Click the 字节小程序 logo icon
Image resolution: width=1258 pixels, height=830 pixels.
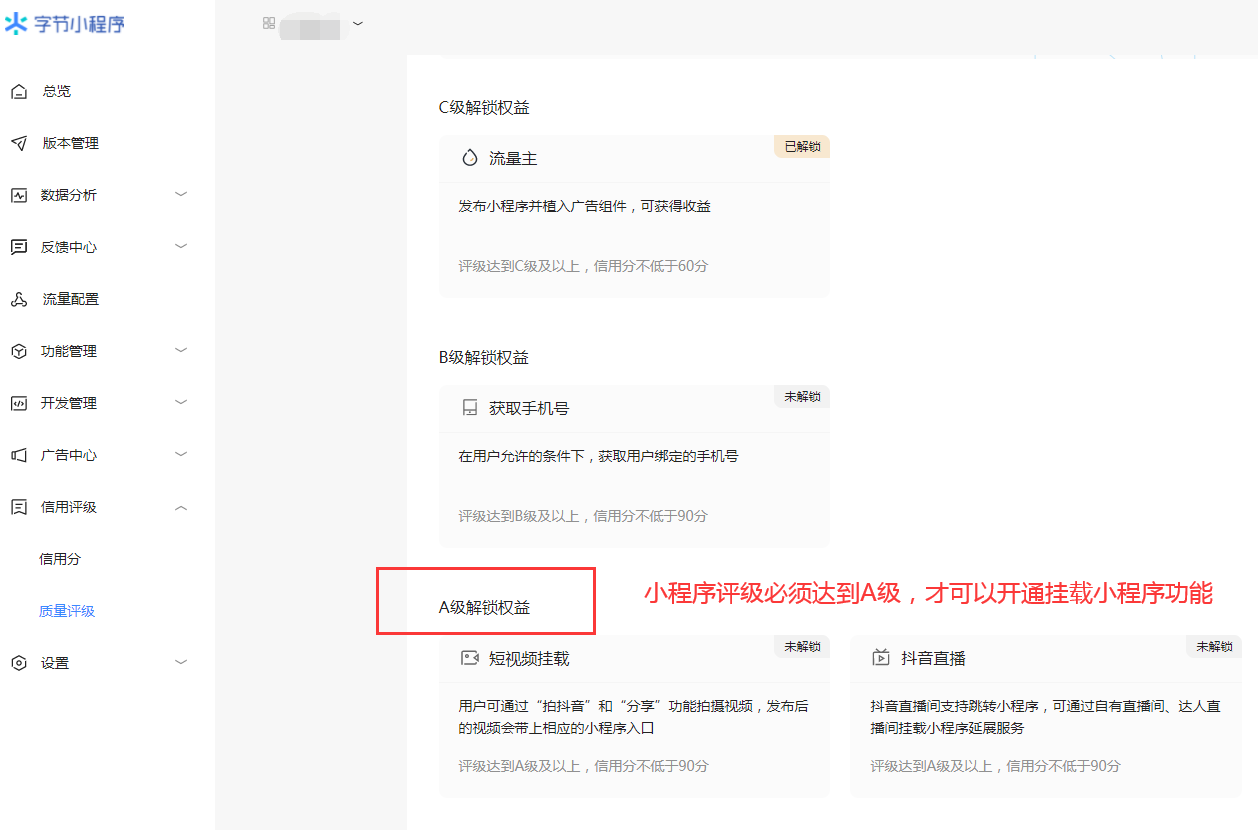coord(17,24)
